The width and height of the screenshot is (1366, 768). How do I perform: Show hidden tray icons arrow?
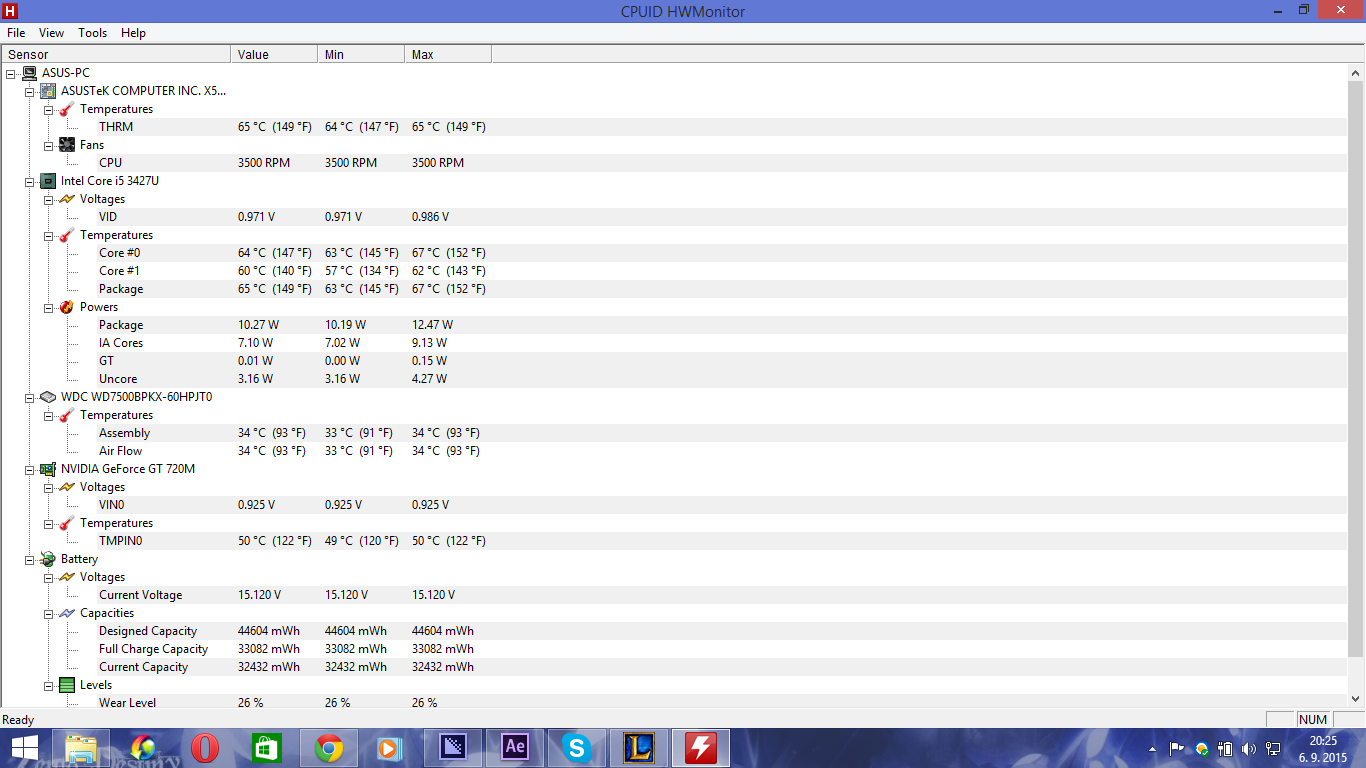click(1153, 748)
